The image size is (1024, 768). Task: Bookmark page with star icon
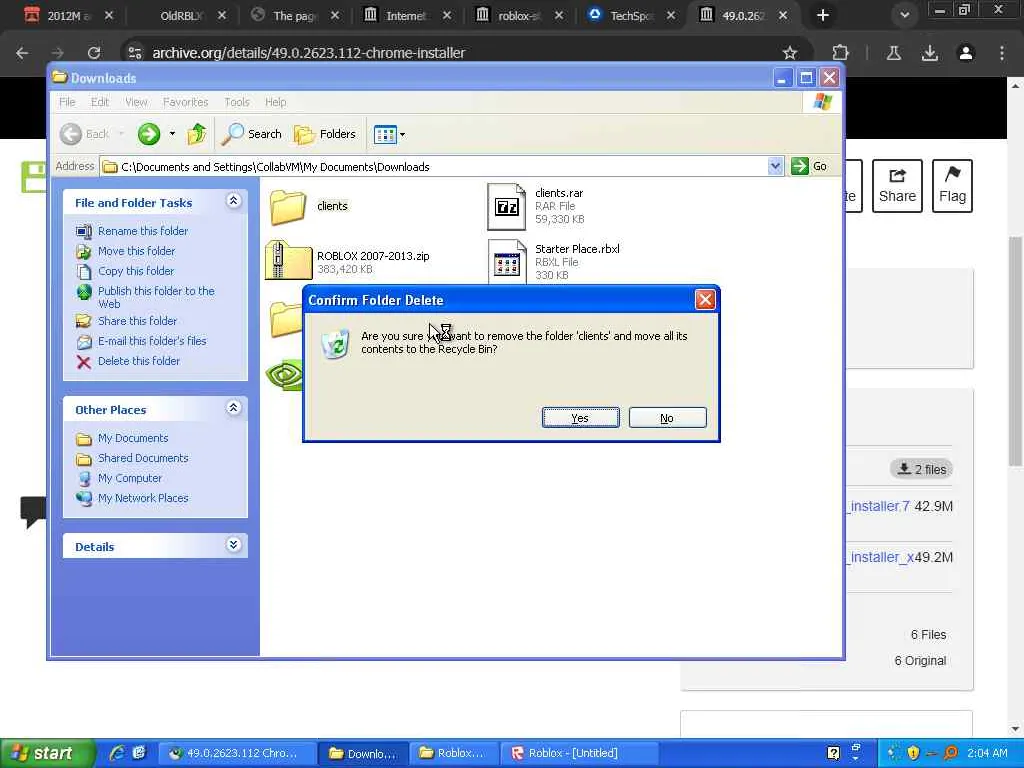coord(790,53)
